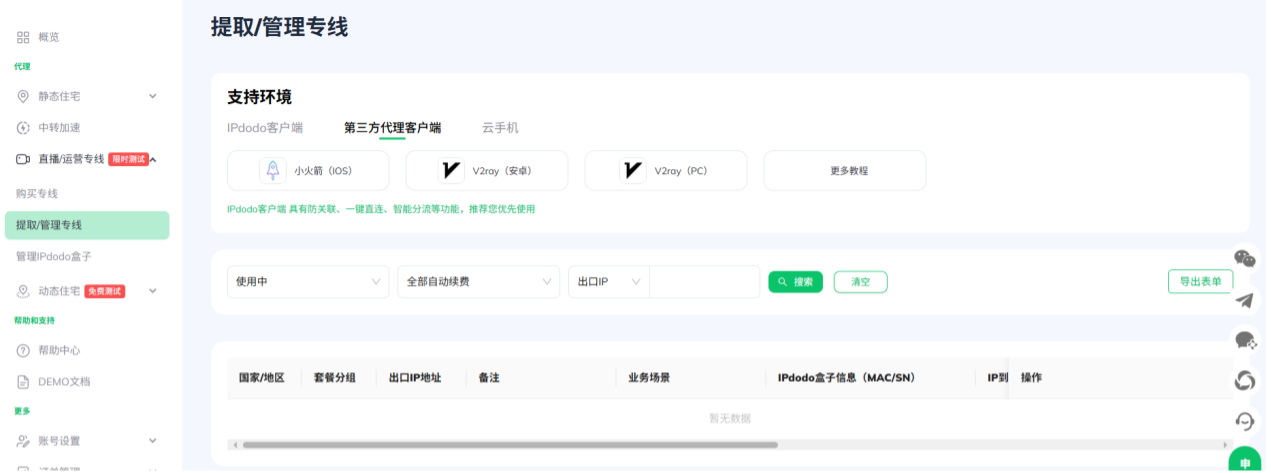Click the DEMO document file icon
The image size is (1271, 473).
point(23,381)
